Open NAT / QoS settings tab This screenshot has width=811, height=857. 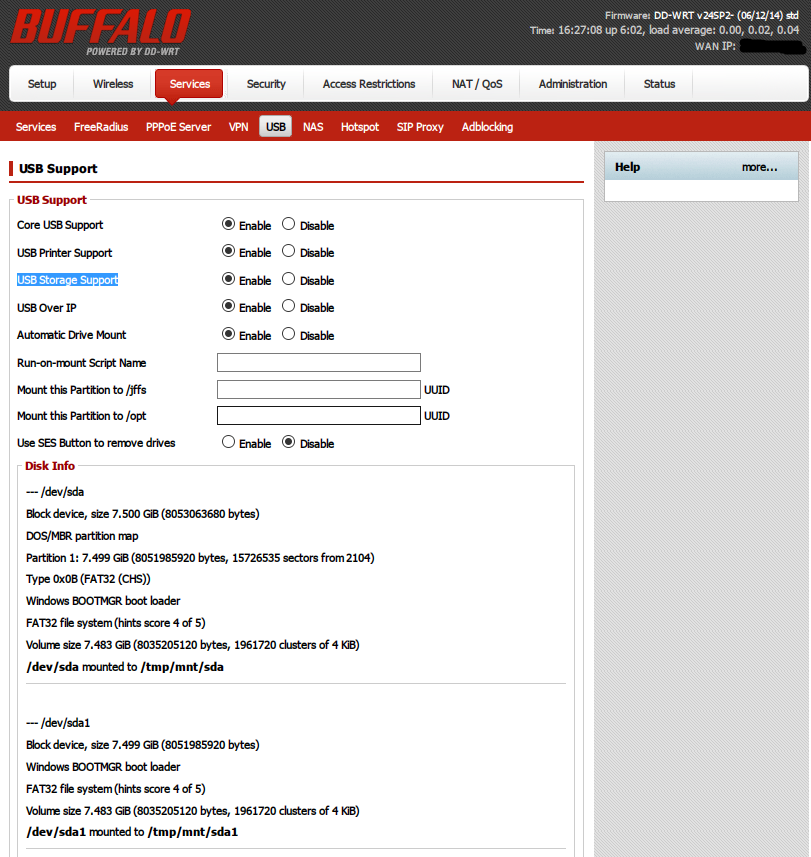click(477, 84)
